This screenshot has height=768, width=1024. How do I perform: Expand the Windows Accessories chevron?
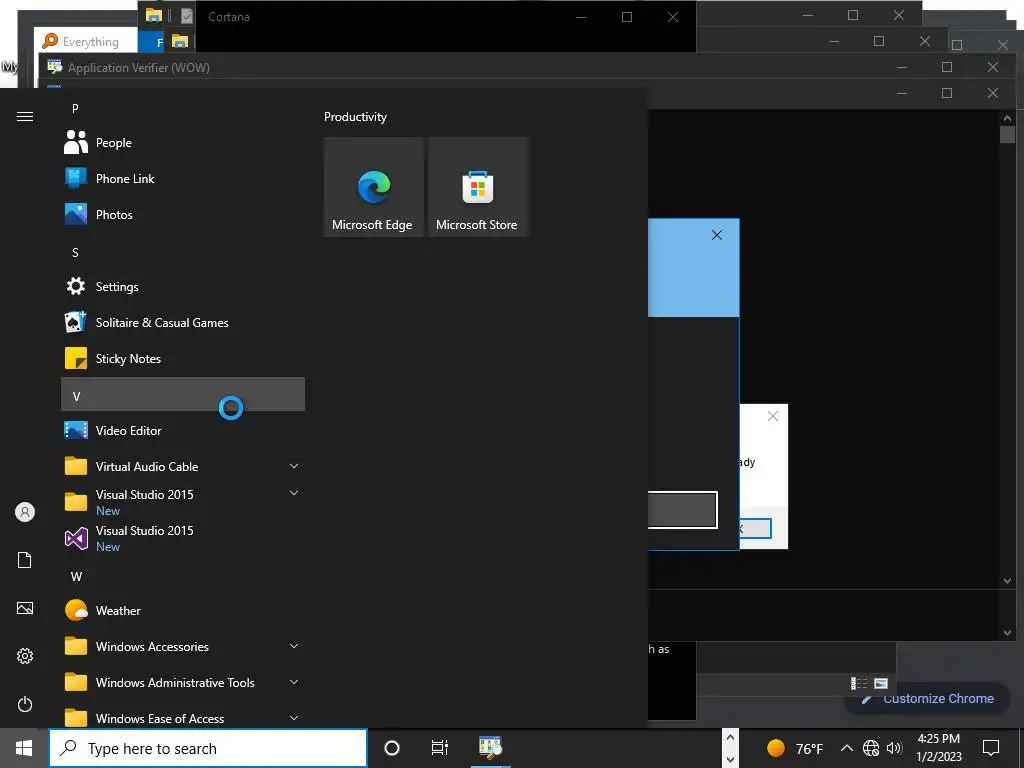pos(294,646)
